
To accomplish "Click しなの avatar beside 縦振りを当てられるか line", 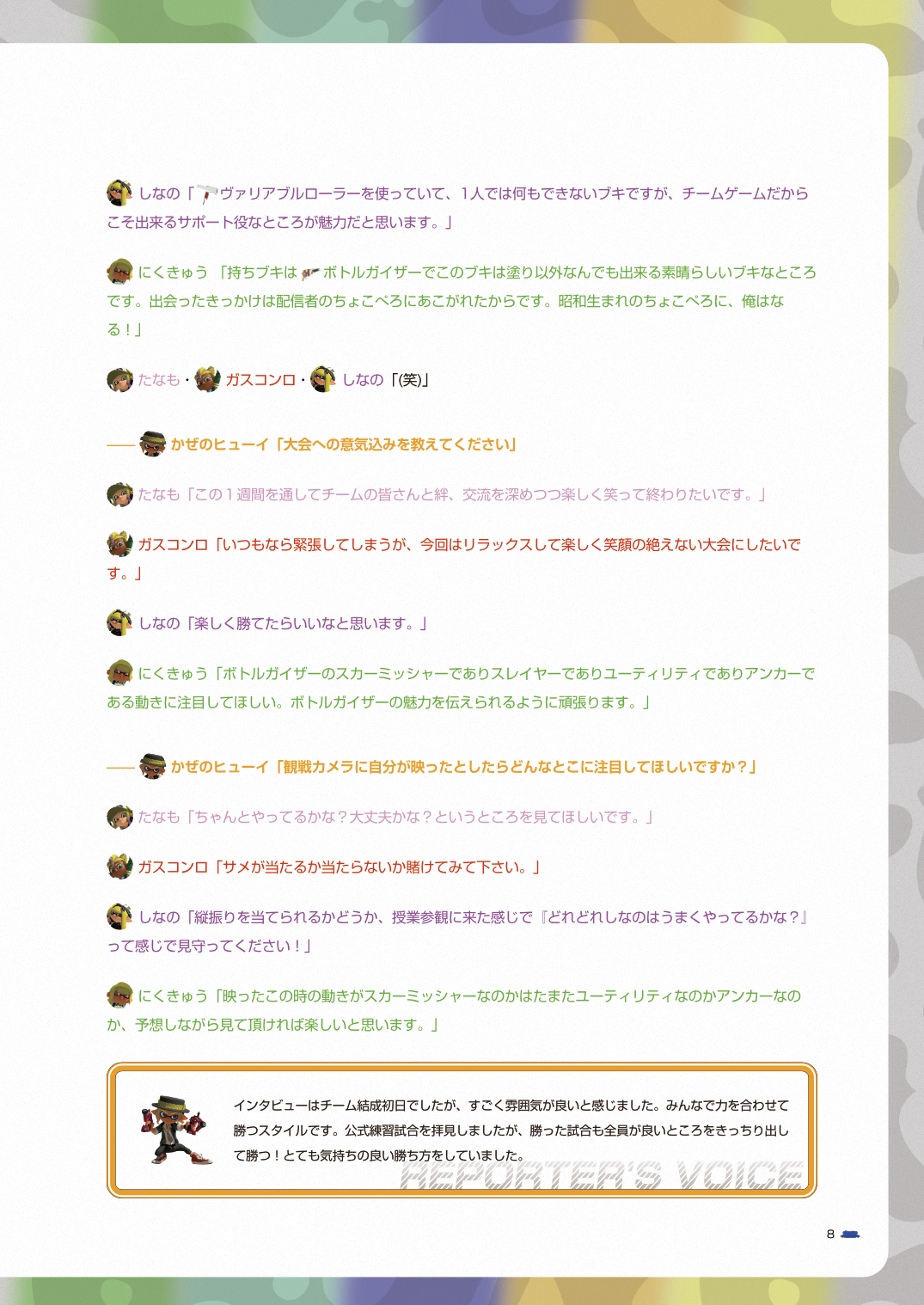I will pos(119,916).
